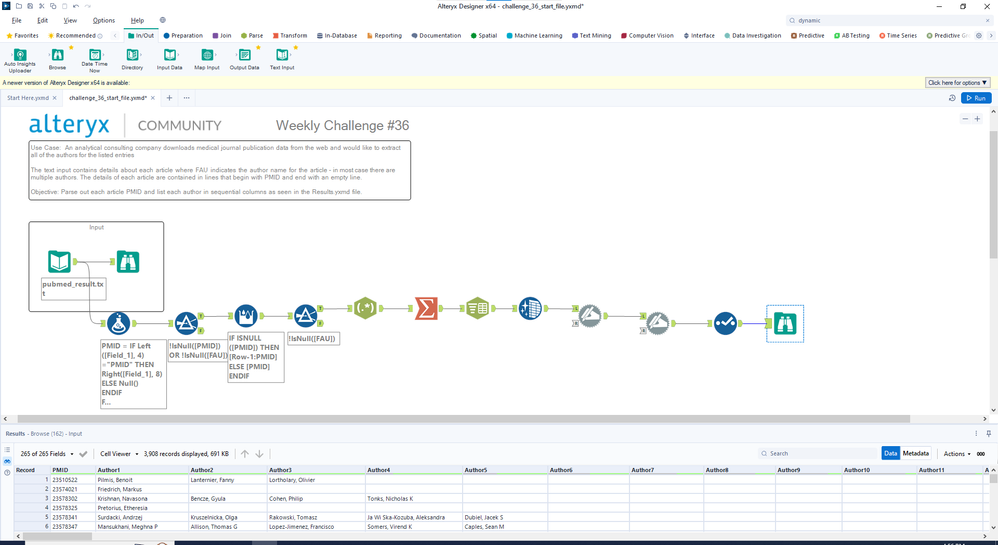Viewport: 998px width, 545px height.
Task: Switch to the Reporting tool category
Action: pyautogui.click(x=384, y=36)
